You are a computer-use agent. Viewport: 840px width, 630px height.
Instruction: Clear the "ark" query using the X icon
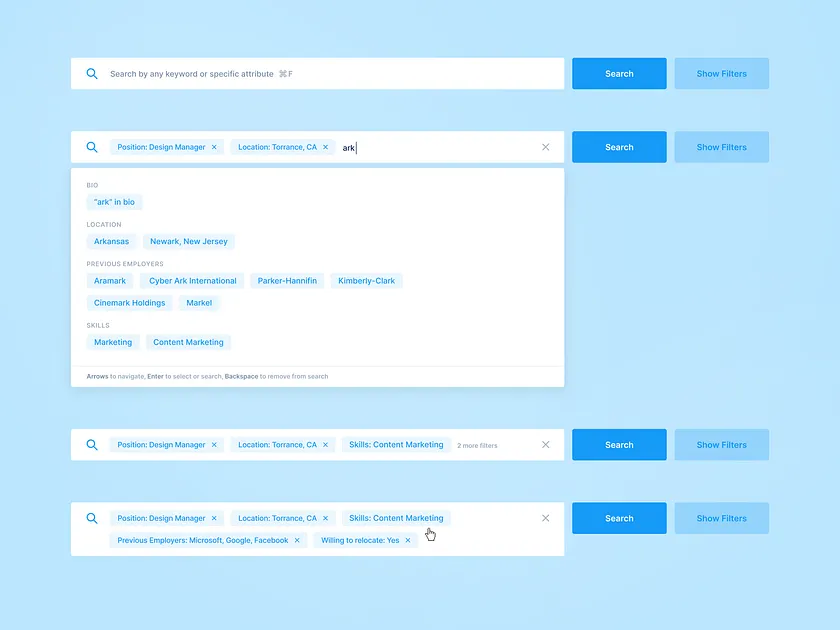point(545,146)
